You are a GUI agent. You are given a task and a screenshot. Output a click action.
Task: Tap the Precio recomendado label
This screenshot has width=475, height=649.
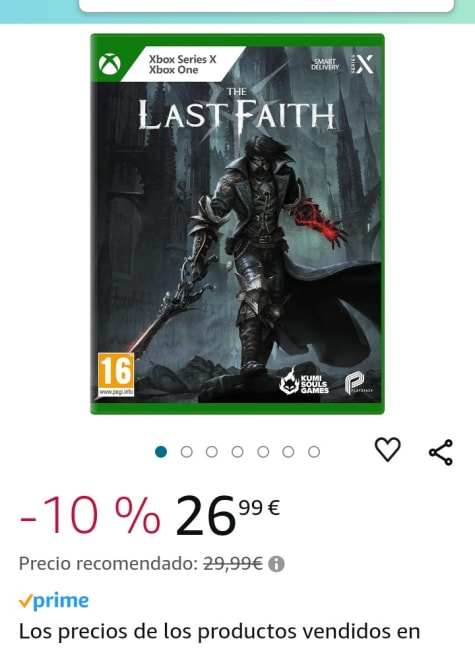[108, 563]
